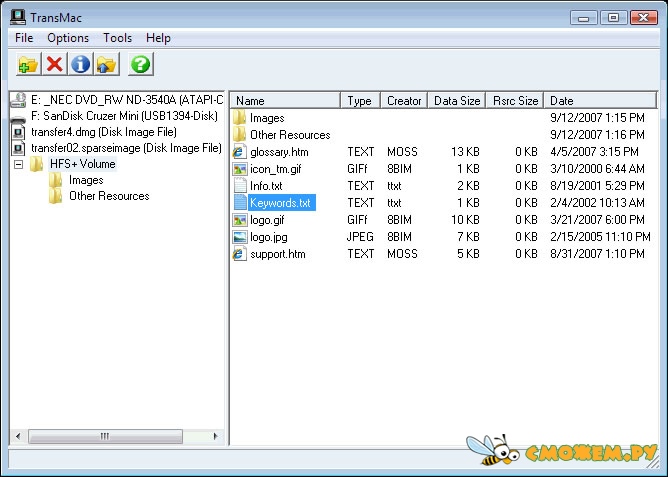Image resolution: width=668 pixels, height=477 pixels.
Task: Click horizontal scrollbar thumb in tree pane
Action: 105,436
